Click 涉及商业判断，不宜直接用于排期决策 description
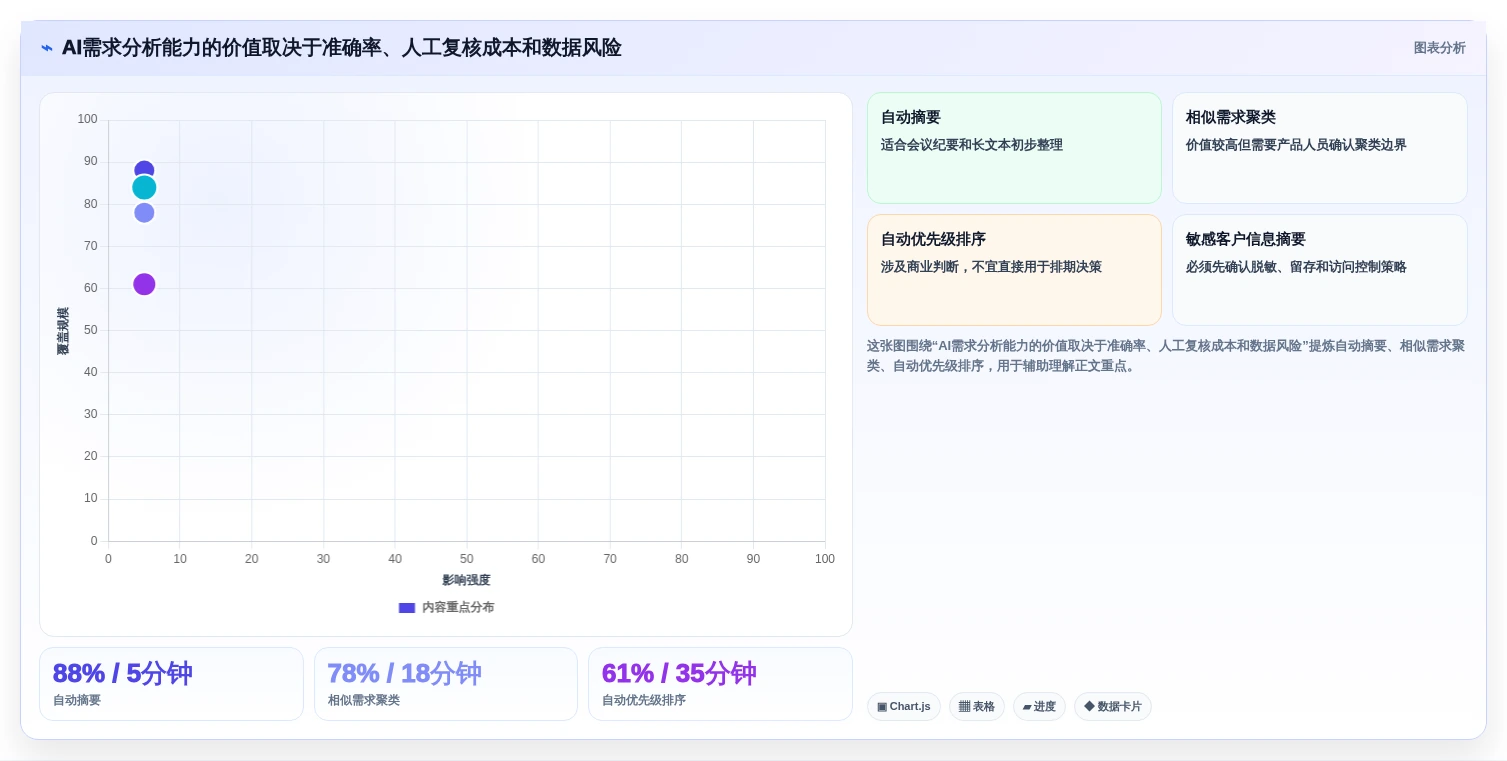 (x=991, y=267)
